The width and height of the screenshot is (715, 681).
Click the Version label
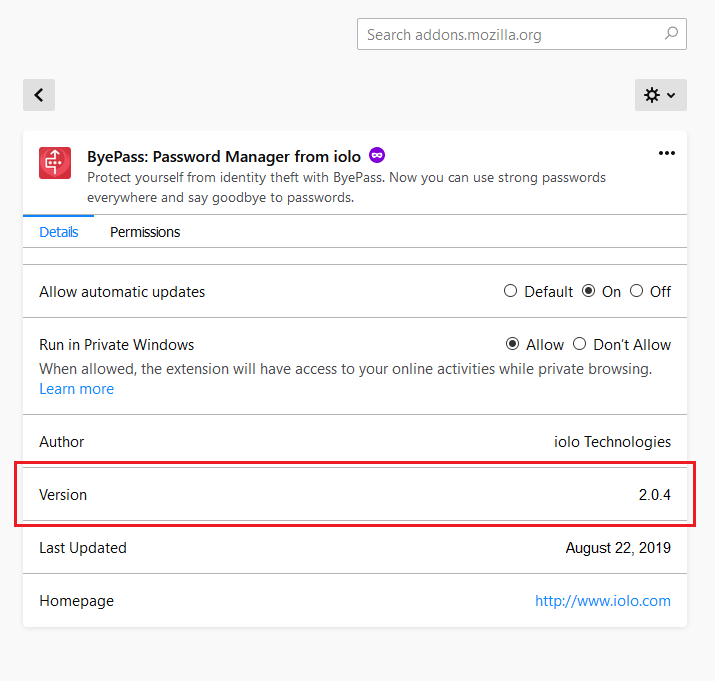63,494
